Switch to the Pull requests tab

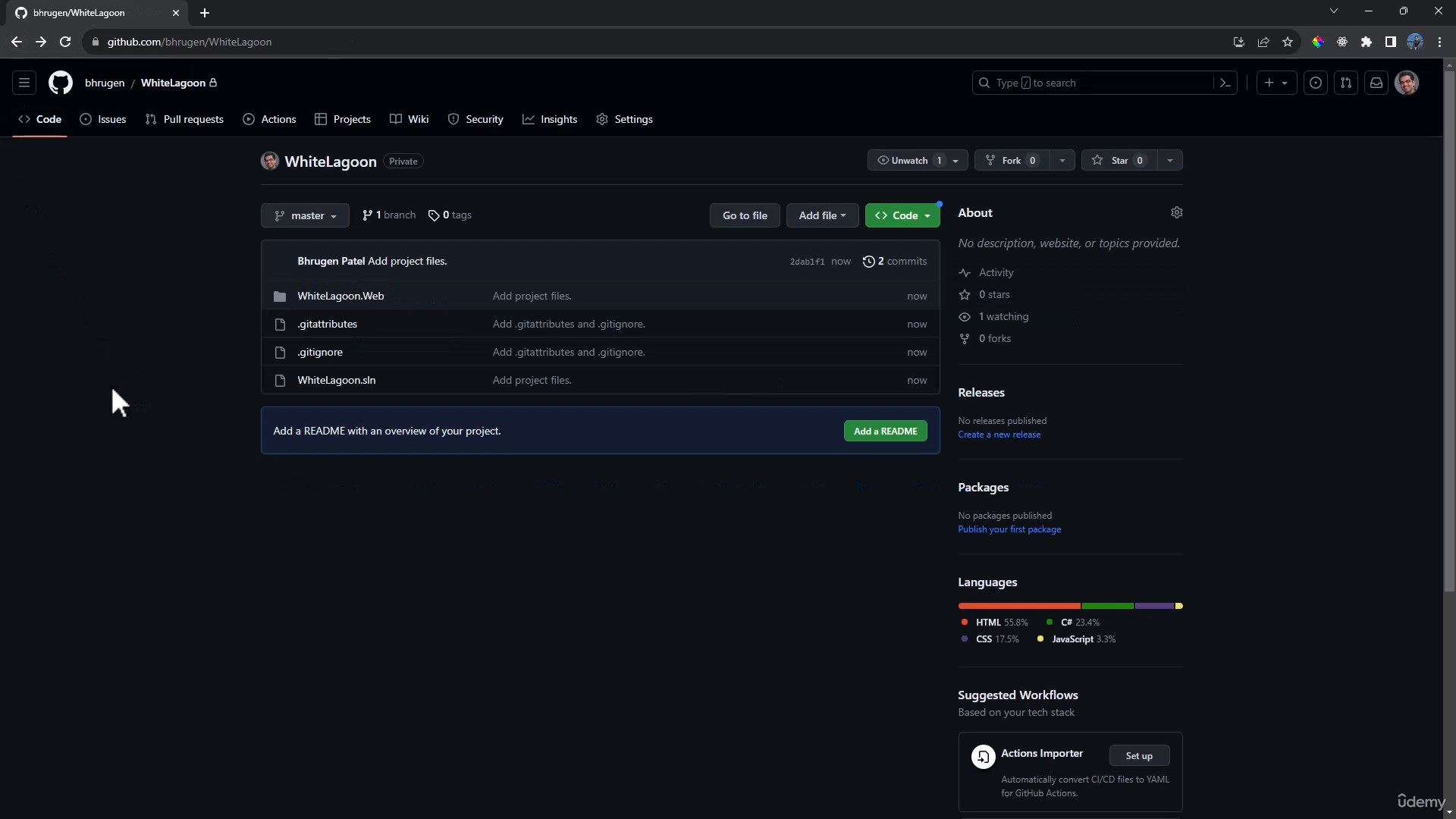tap(184, 119)
